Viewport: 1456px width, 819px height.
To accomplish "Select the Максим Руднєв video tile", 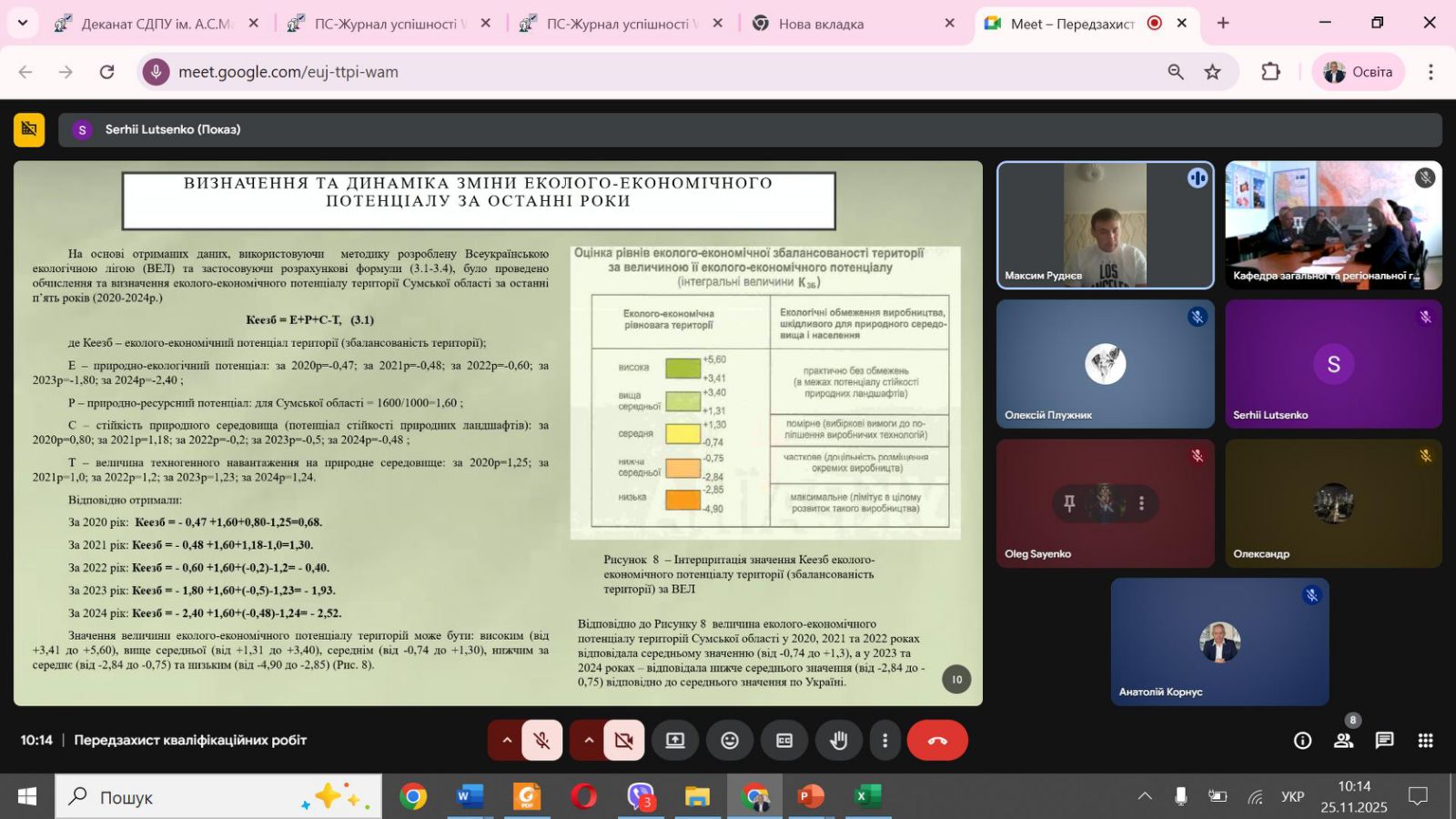I will point(1105,225).
